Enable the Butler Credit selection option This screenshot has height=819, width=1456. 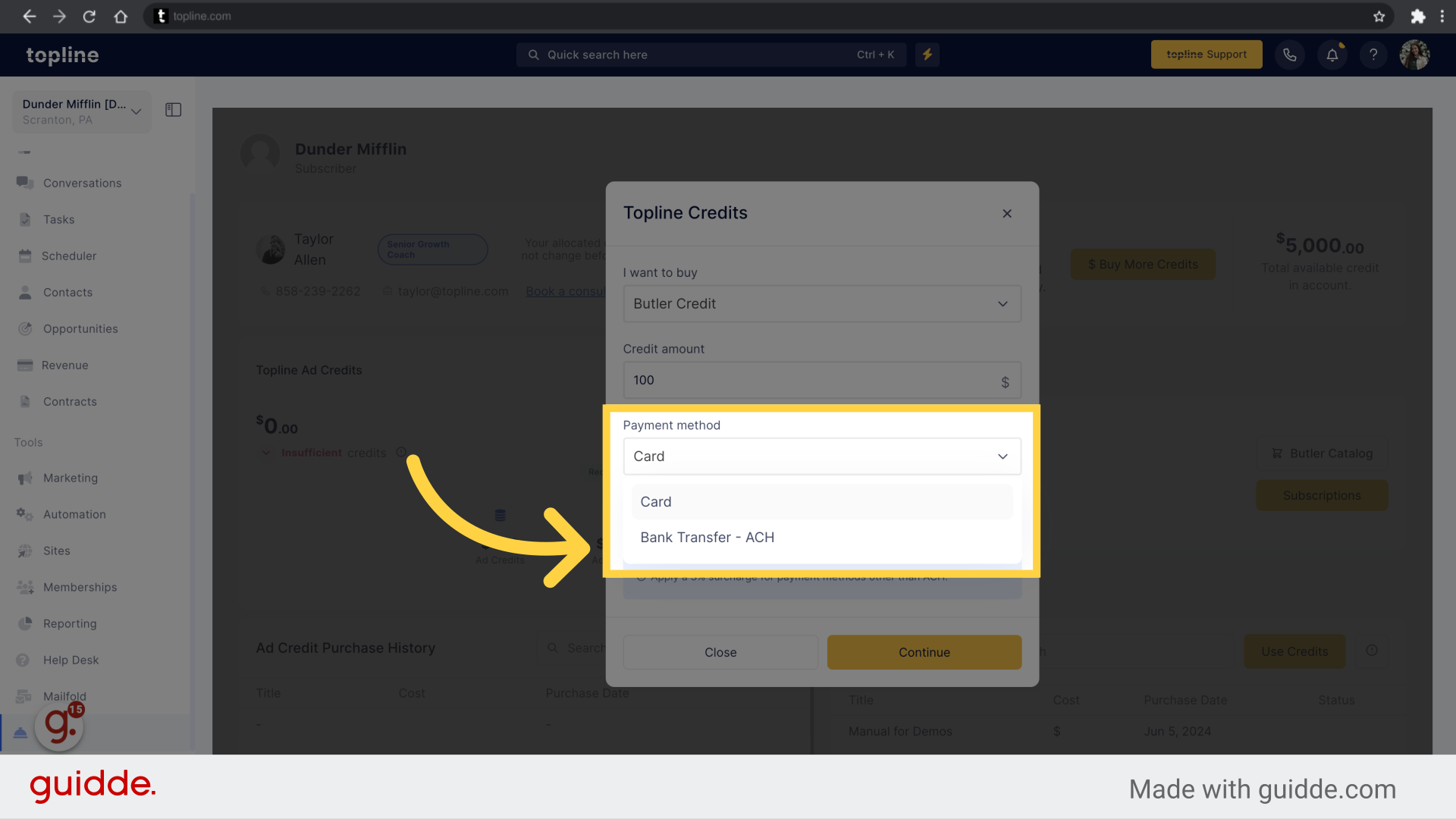point(821,303)
